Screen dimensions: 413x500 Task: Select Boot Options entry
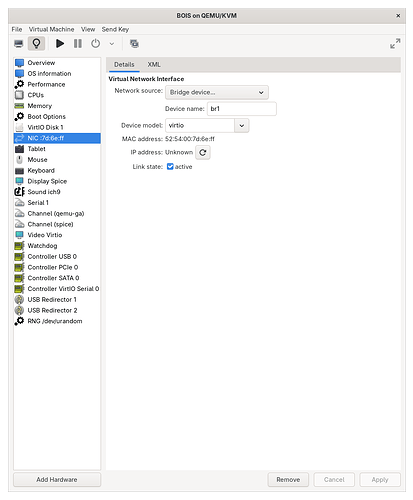57,116
